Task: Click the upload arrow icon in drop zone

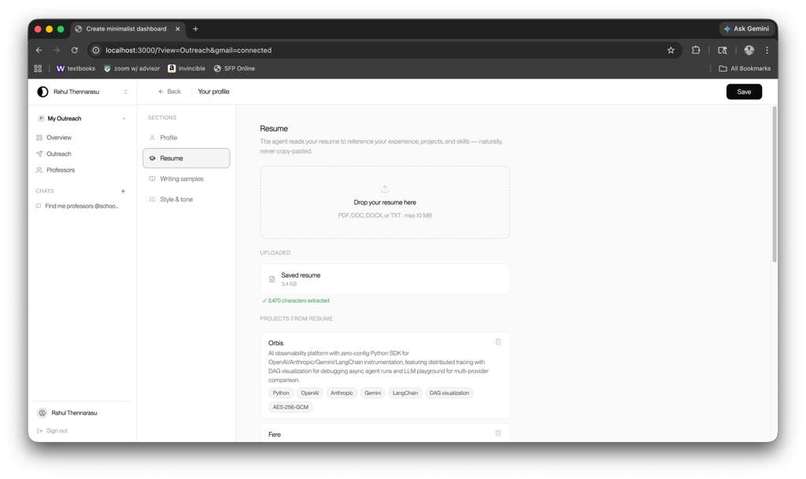Action: point(384,189)
